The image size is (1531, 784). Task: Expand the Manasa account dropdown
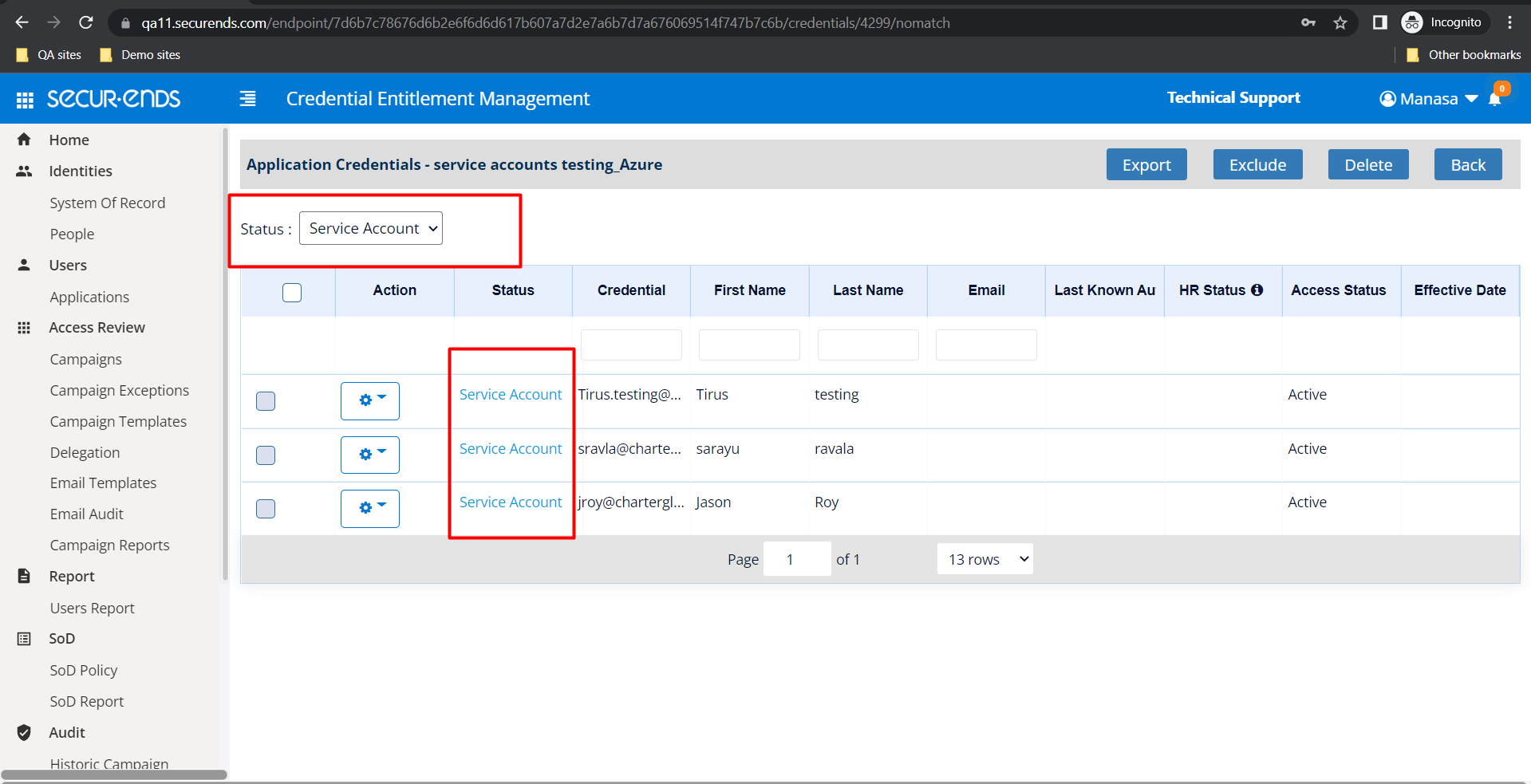(x=1429, y=98)
